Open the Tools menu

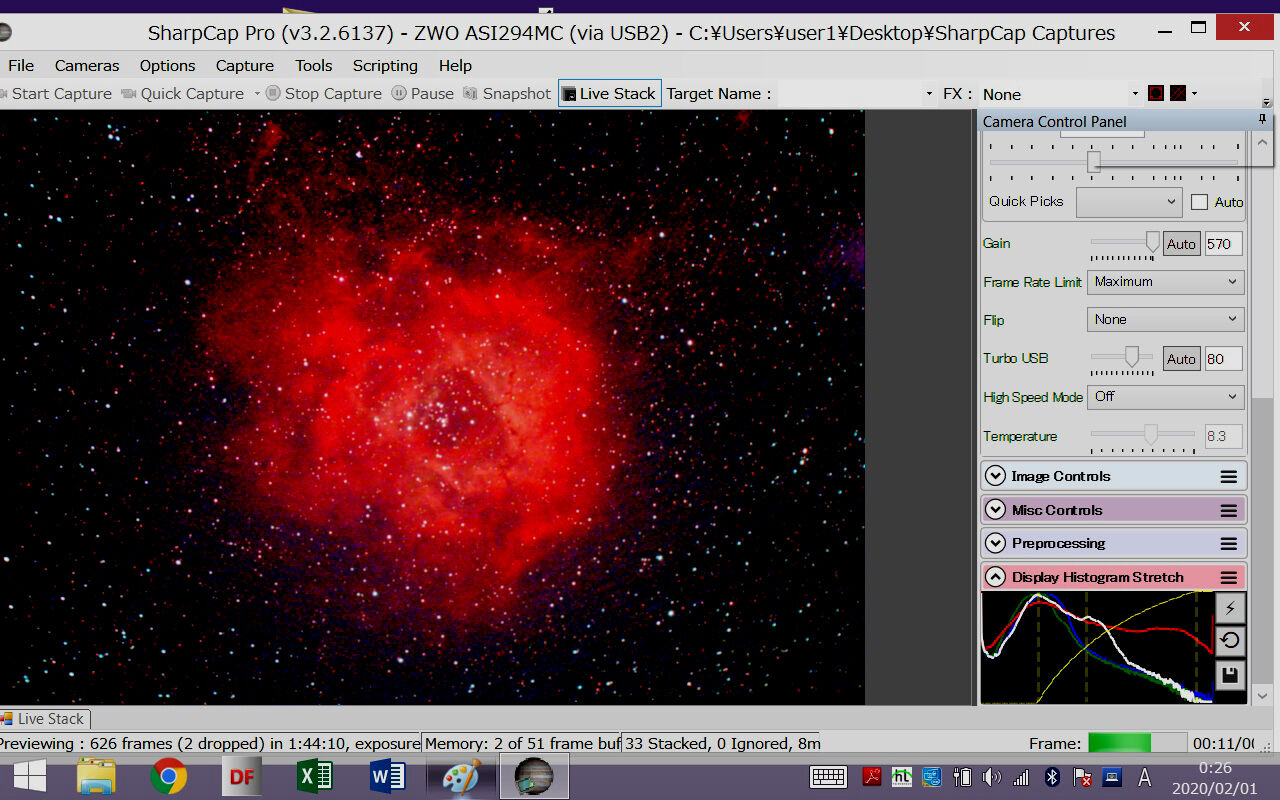tap(313, 65)
